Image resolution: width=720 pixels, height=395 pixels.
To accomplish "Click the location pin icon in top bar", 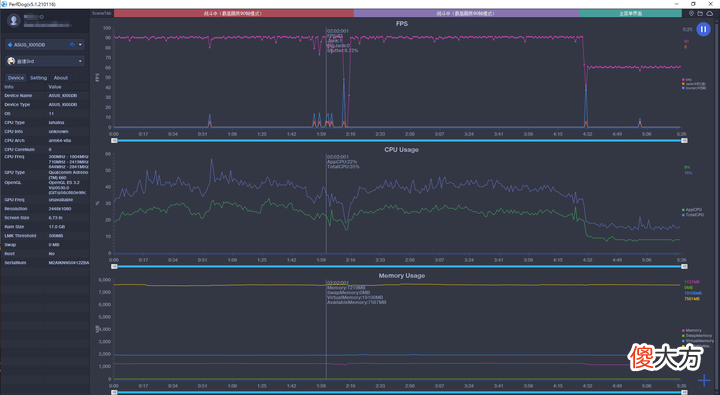I will (x=691, y=13).
